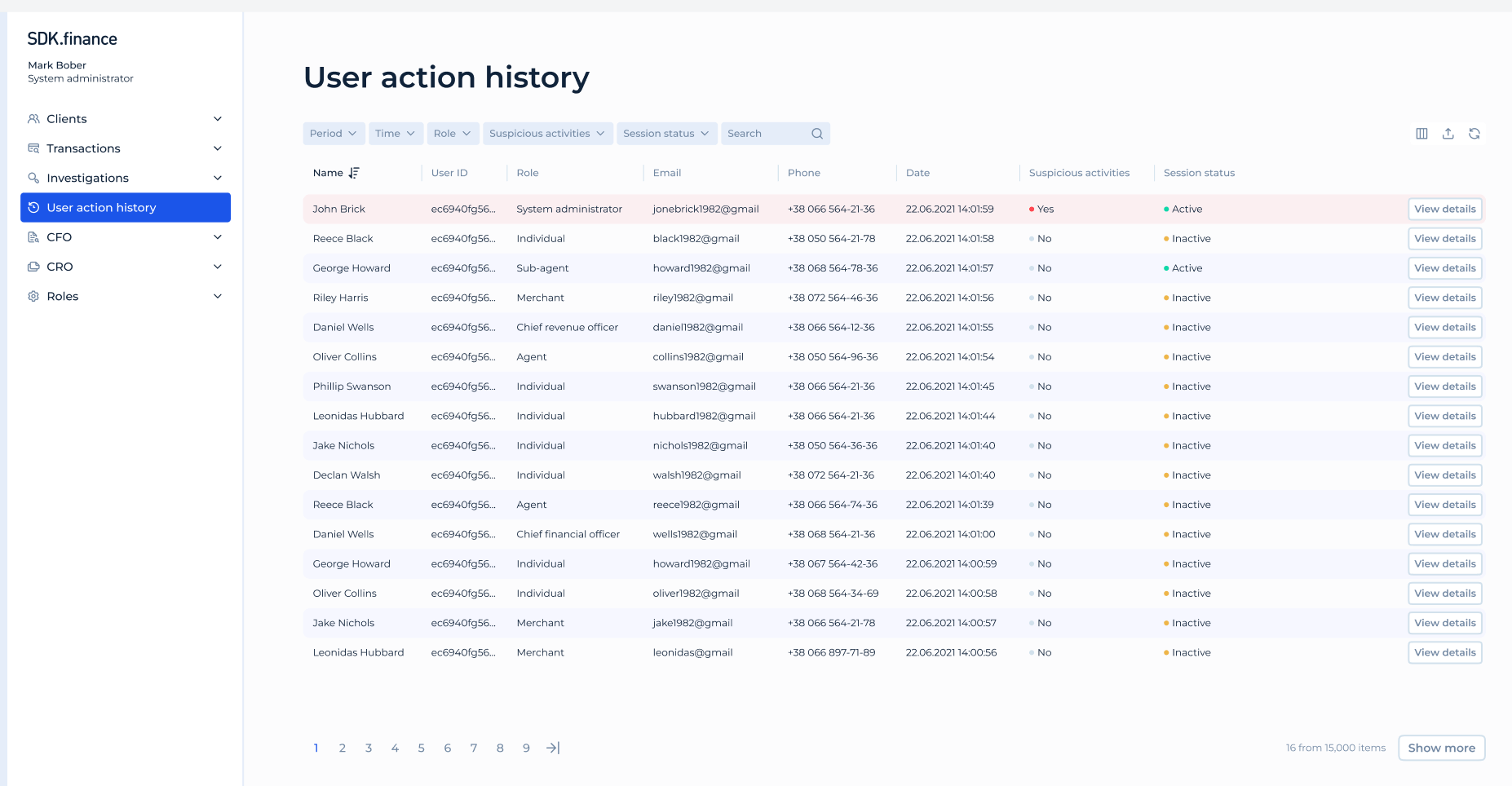The width and height of the screenshot is (1512, 786).
Task: Export the user action history via upload icon
Action: tap(1448, 133)
